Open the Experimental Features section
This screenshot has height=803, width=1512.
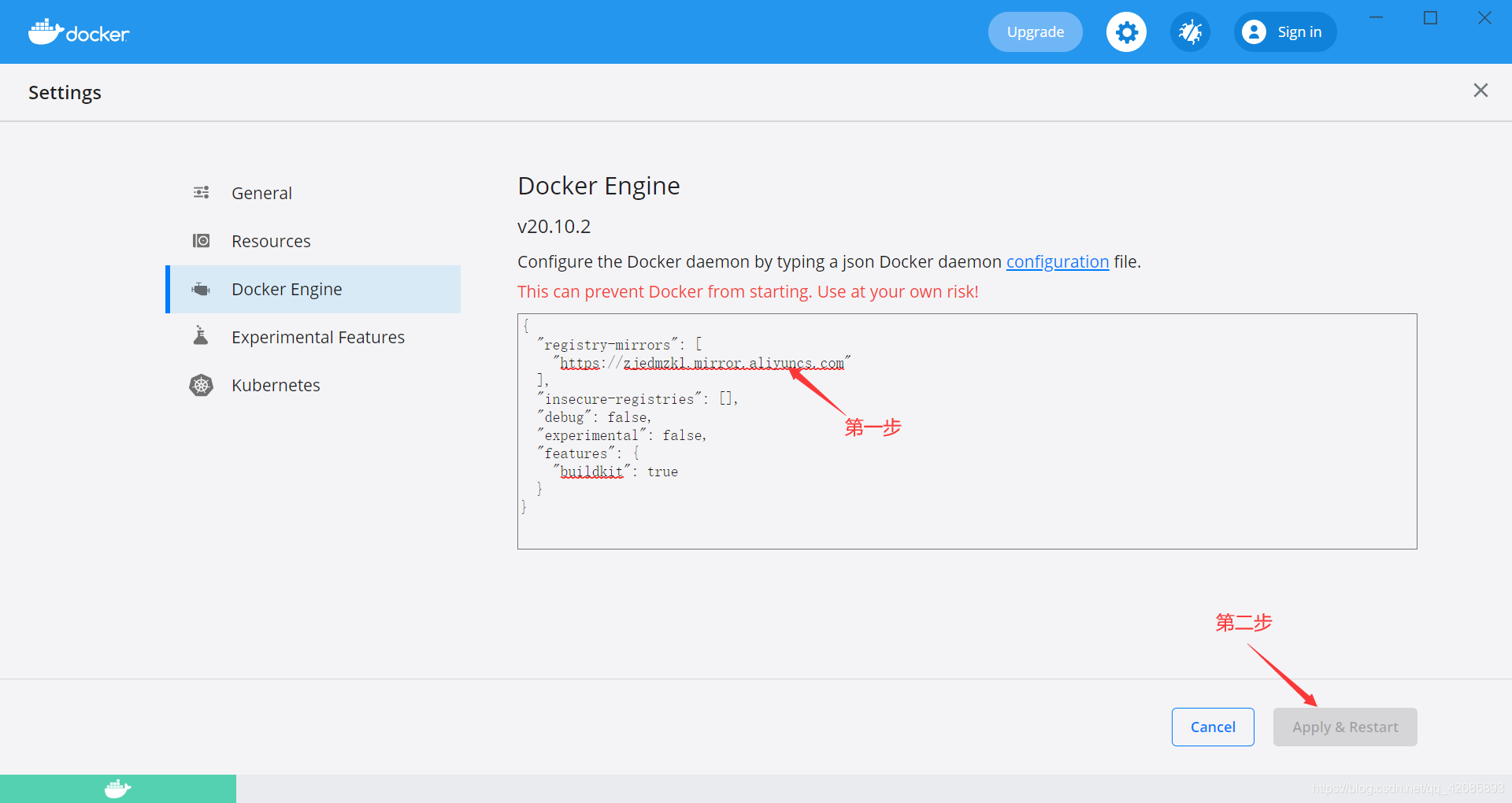tap(313, 337)
